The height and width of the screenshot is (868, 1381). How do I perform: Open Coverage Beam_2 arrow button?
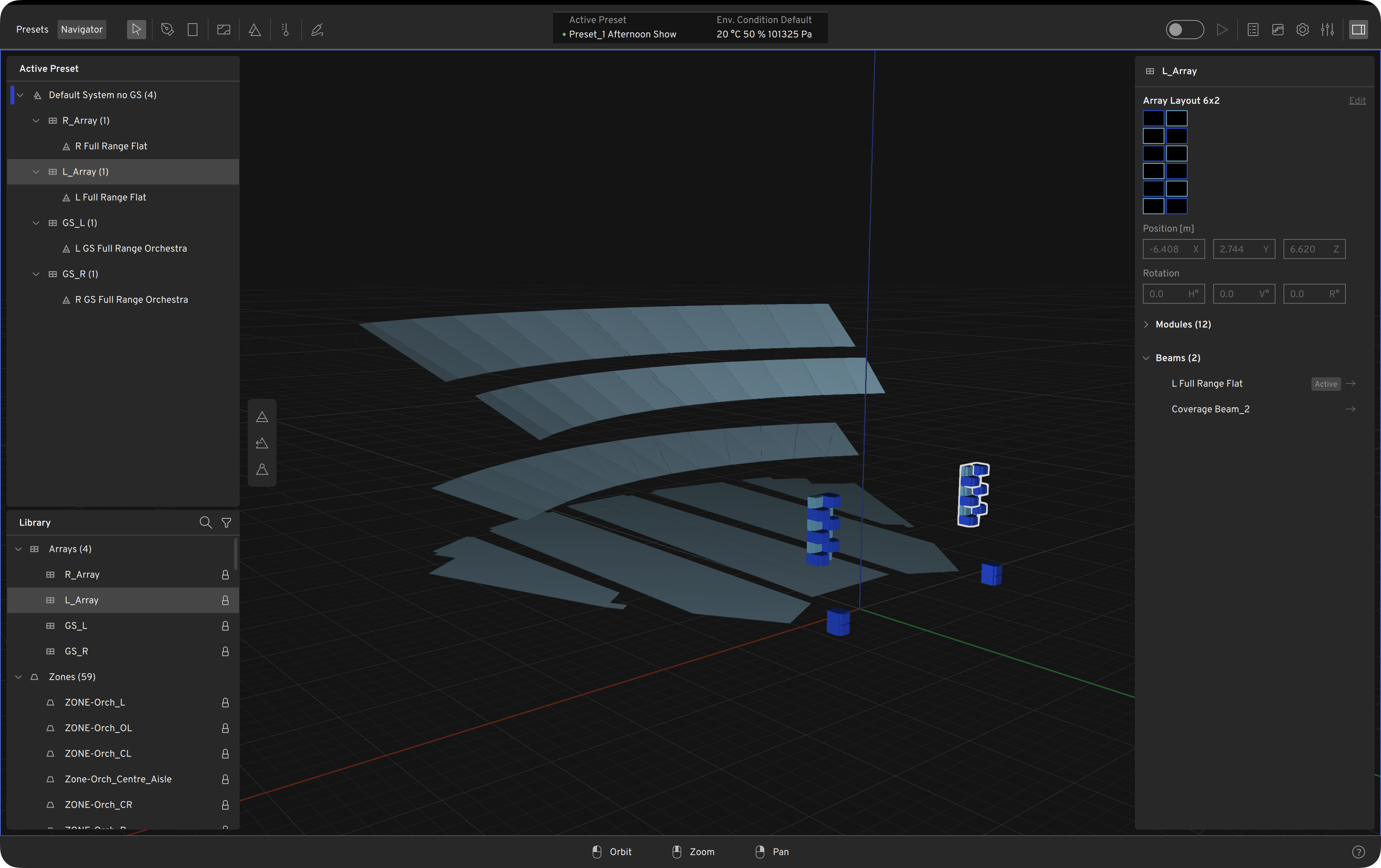point(1351,409)
